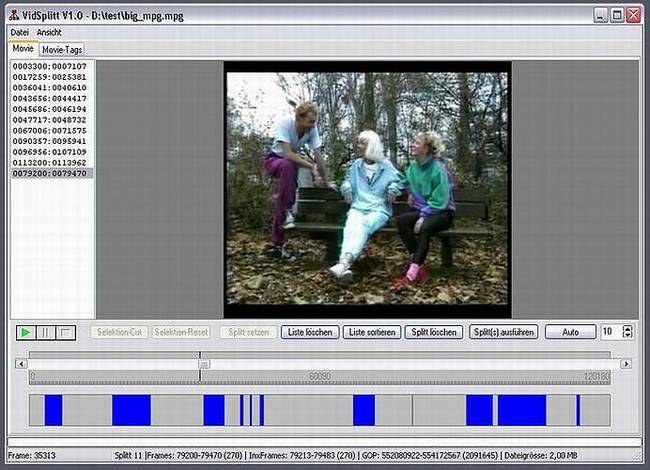
Task: Click the frame position slider thumb
Action: click(x=204, y=364)
